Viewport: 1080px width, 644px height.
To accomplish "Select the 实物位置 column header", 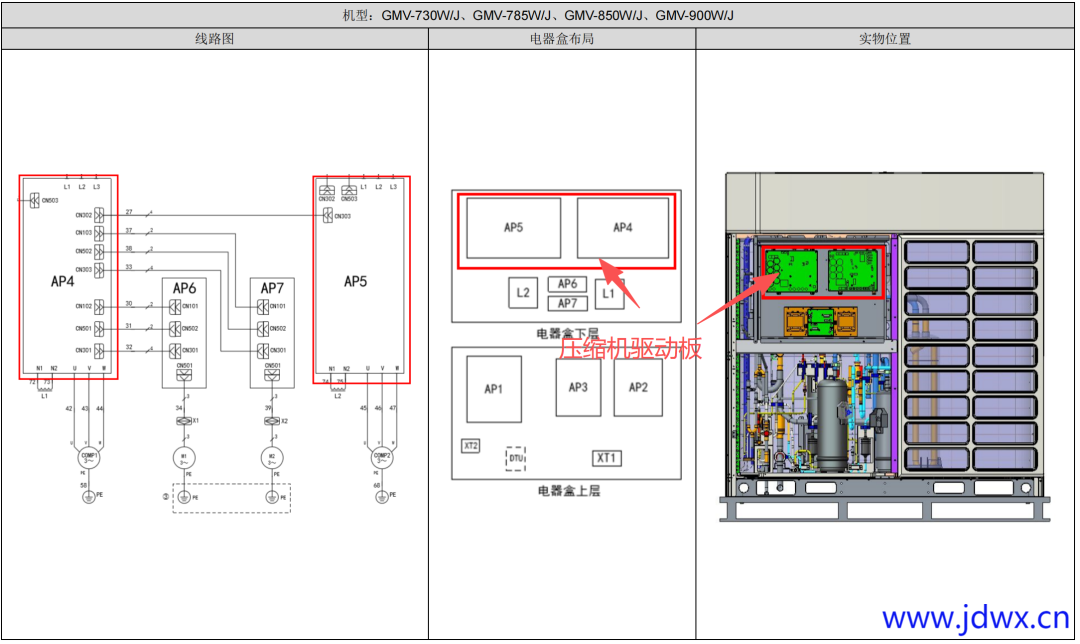I will coord(885,39).
